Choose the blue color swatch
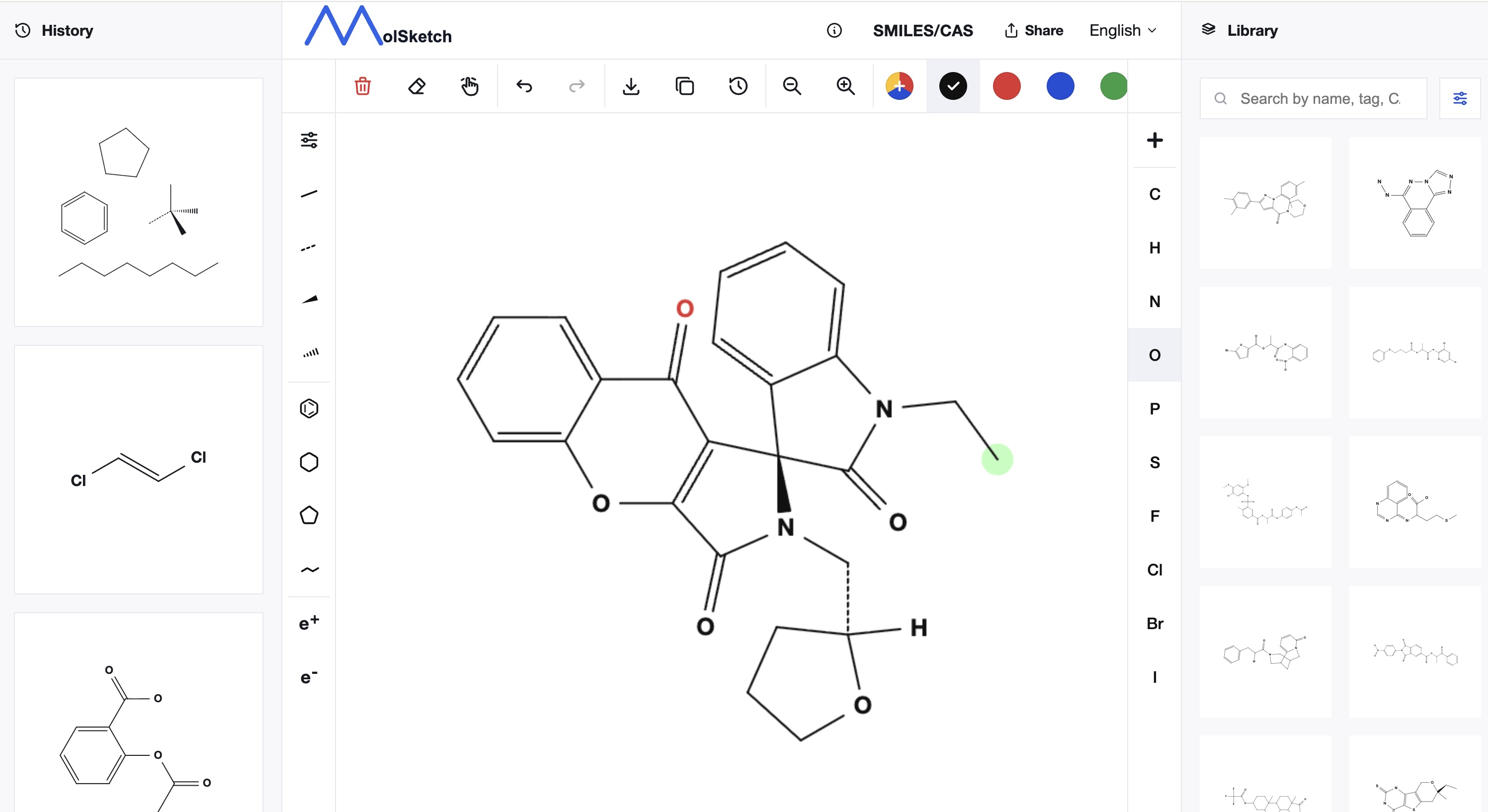 click(x=1060, y=86)
